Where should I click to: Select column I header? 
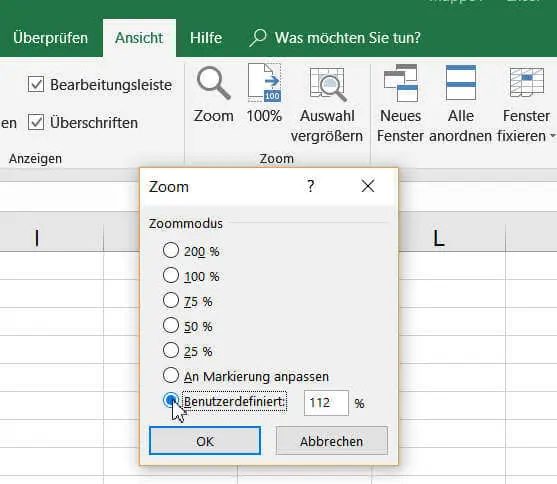(37, 238)
